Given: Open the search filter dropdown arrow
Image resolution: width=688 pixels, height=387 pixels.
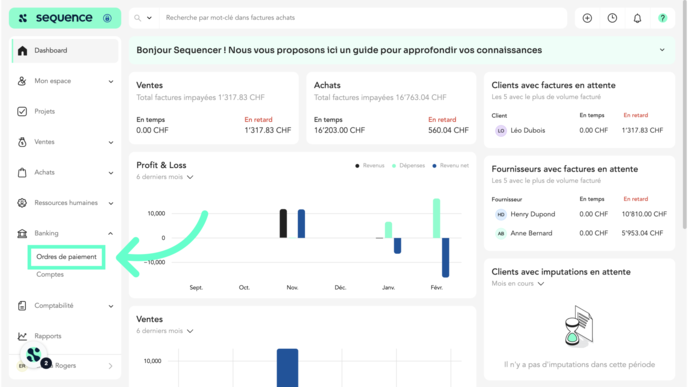Looking at the screenshot, I should tap(149, 18).
